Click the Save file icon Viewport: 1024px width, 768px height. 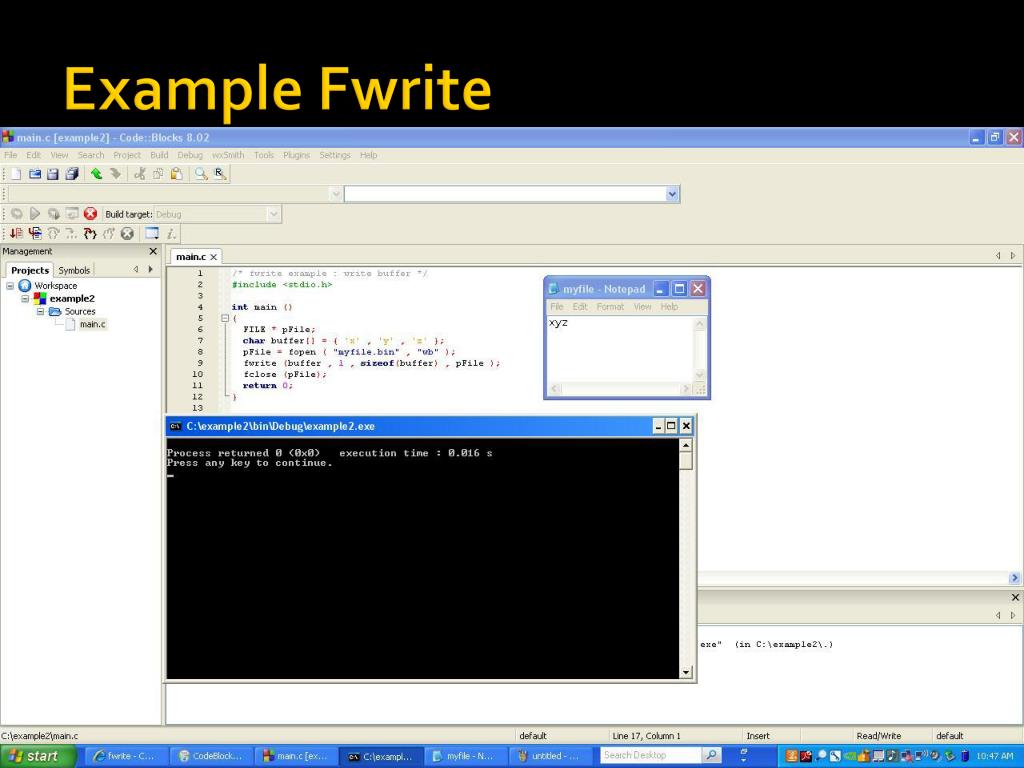(x=53, y=174)
